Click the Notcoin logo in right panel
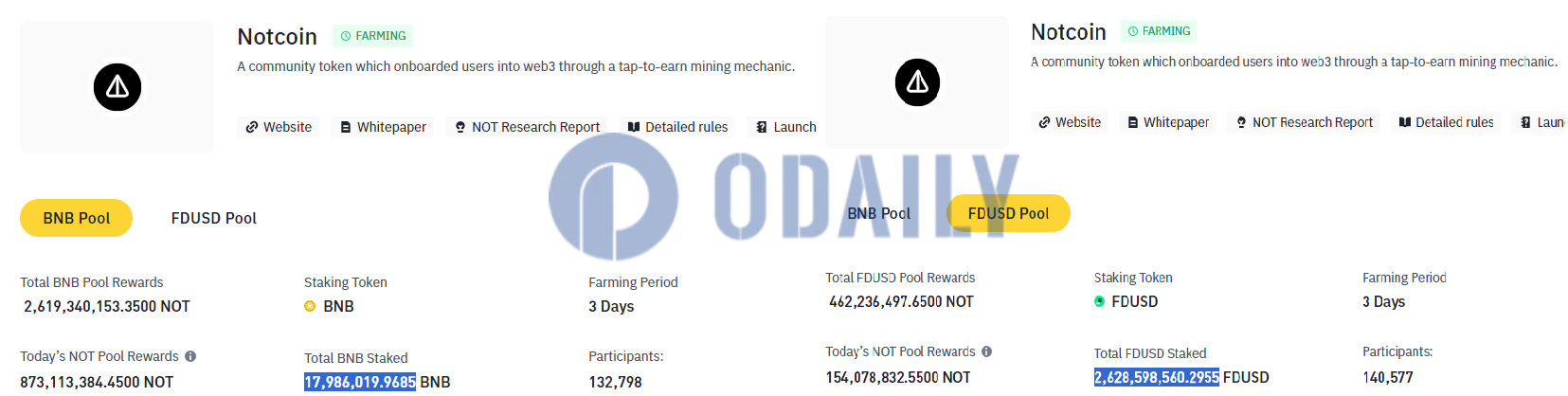This screenshot has height=396, width=1568. point(917,82)
